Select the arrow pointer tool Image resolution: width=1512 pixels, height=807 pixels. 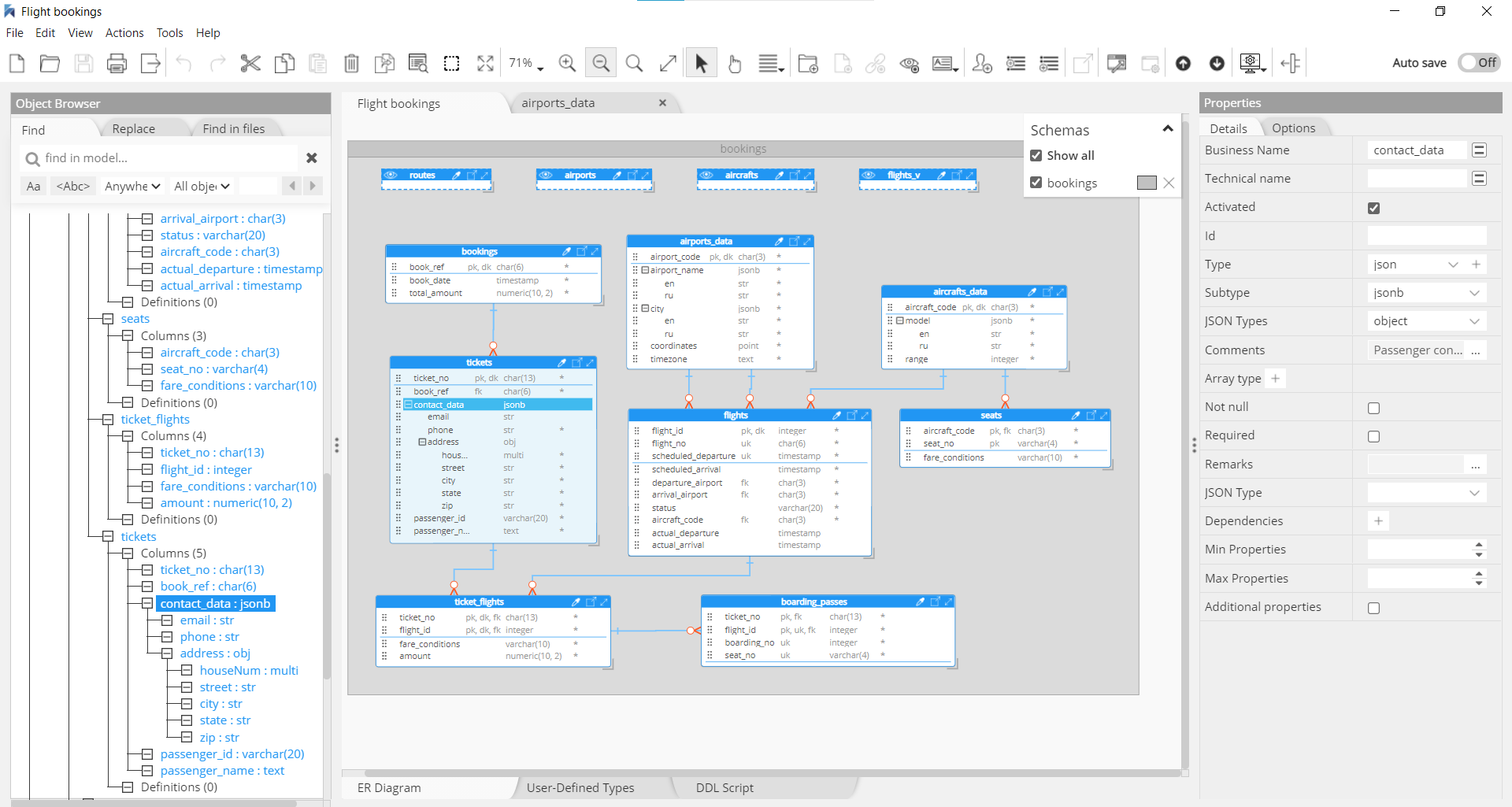[x=701, y=63]
